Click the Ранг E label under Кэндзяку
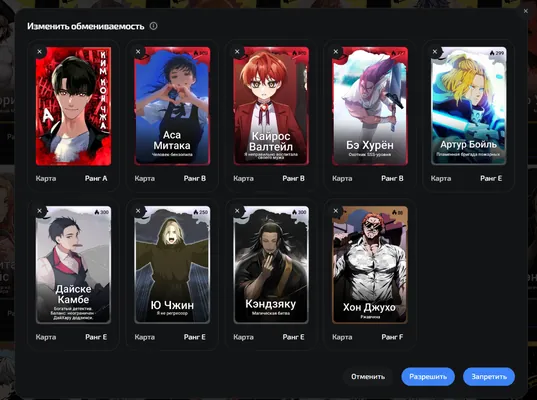The height and width of the screenshot is (400, 537). pyautogui.click(x=294, y=337)
